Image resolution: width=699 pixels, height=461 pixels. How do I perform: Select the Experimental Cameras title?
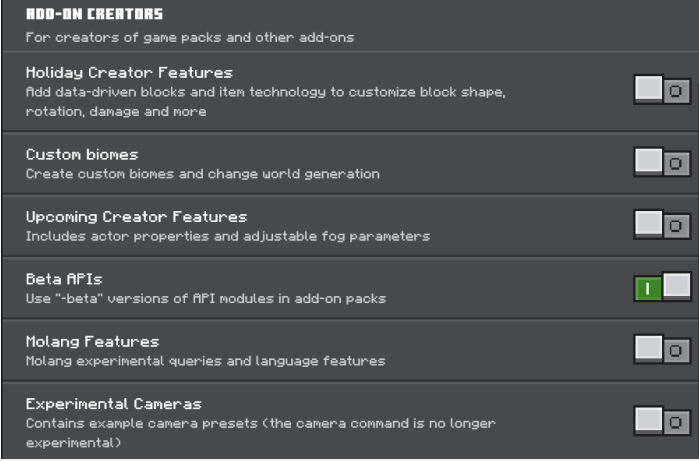114,404
